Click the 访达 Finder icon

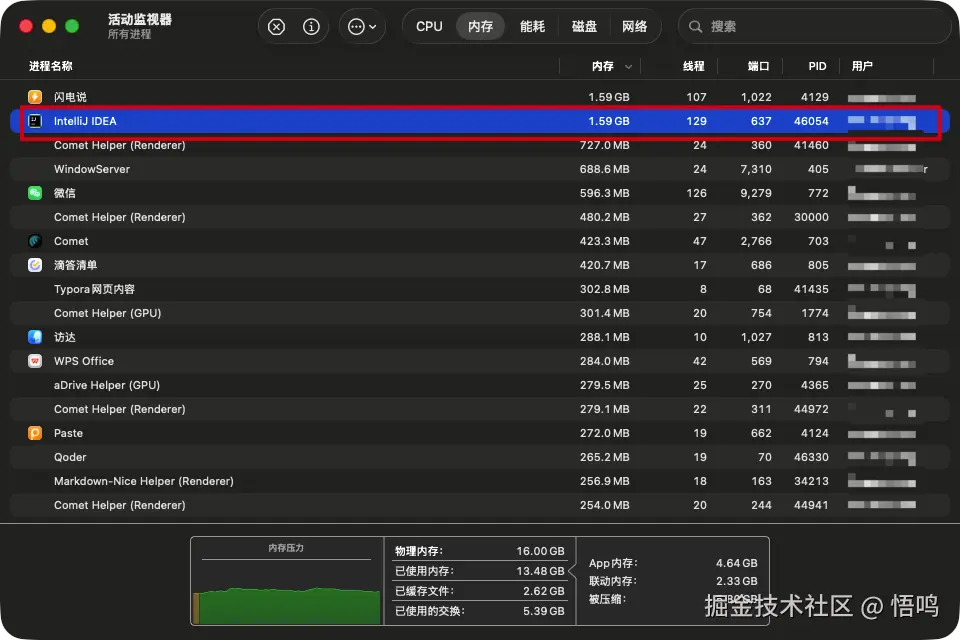click(35, 337)
